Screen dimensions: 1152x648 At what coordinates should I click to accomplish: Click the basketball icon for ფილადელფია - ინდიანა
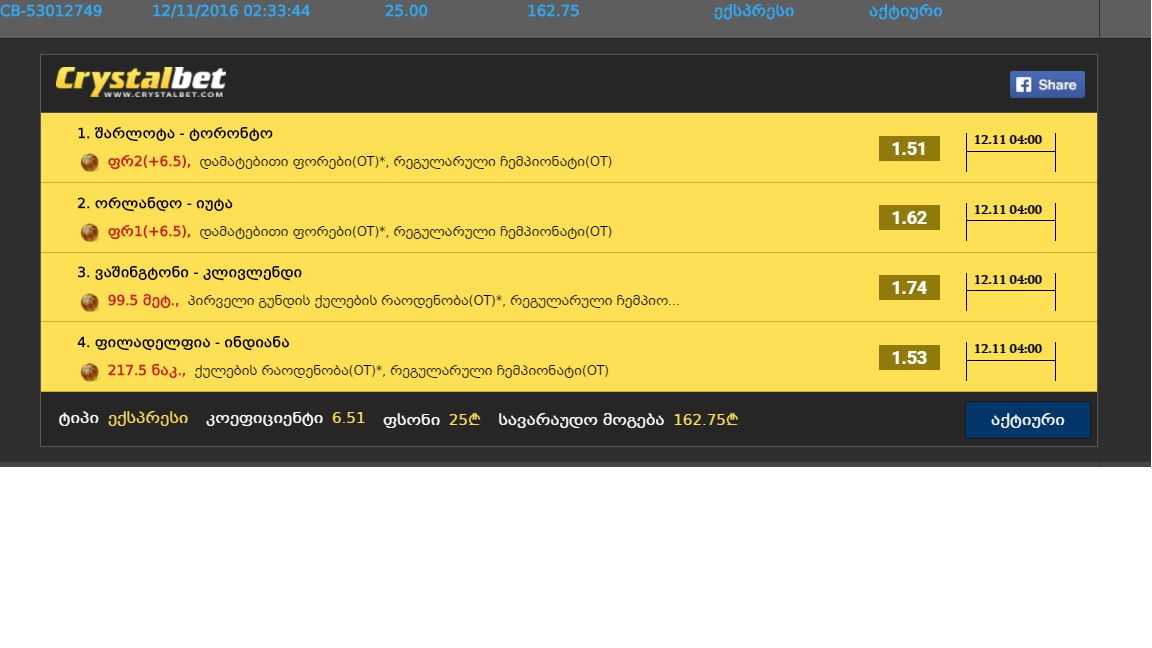pos(90,372)
